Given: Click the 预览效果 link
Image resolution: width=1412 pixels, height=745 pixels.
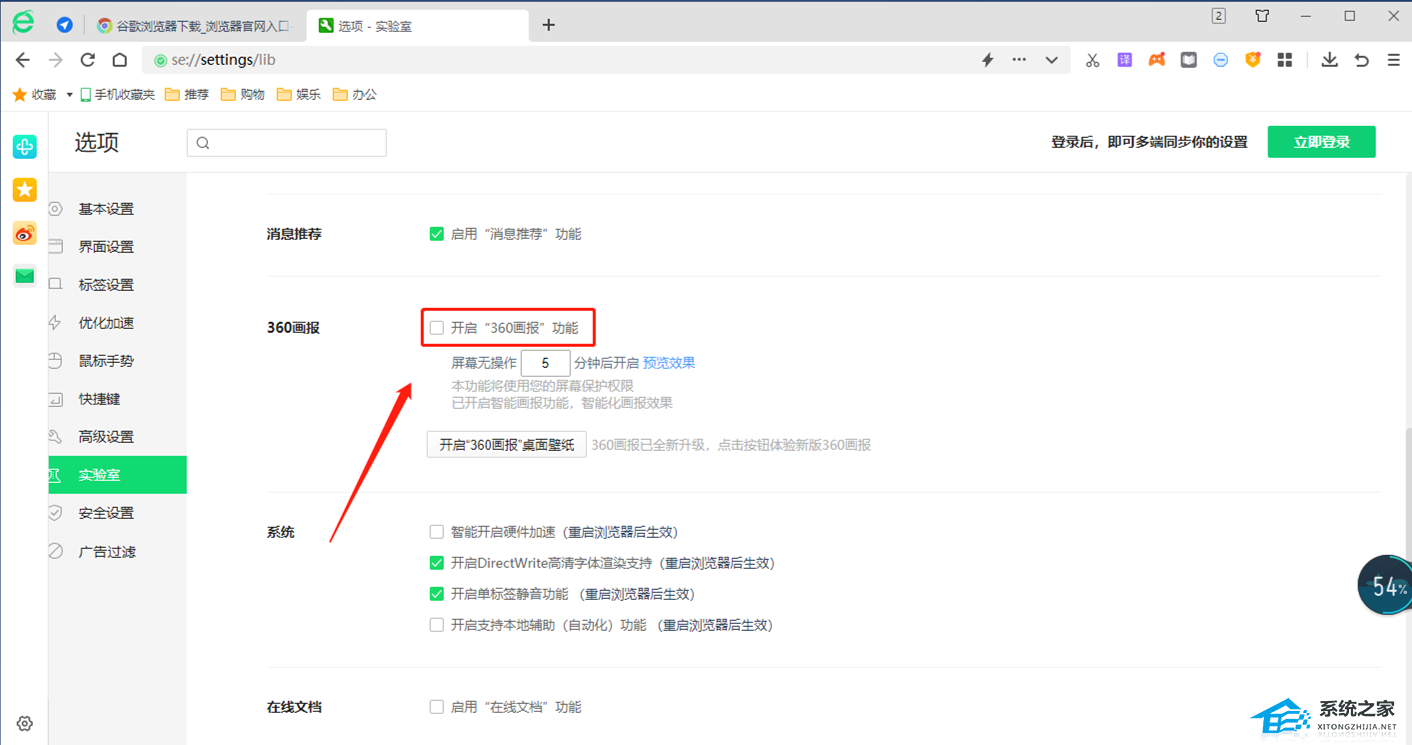Looking at the screenshot, I should point(669,363).
